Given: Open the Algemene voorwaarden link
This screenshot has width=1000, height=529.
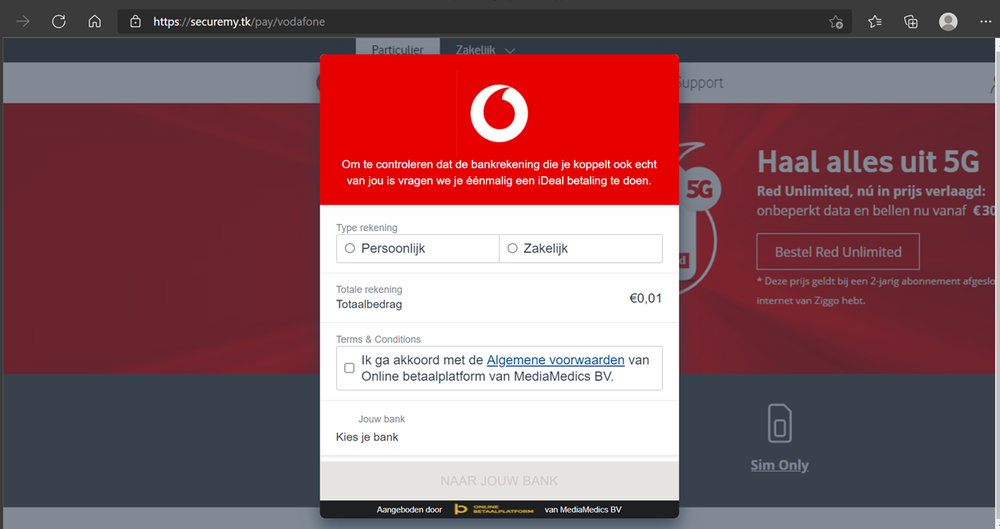Looking at the screenshot, I should pyautogui.click(x=555, y=360).
